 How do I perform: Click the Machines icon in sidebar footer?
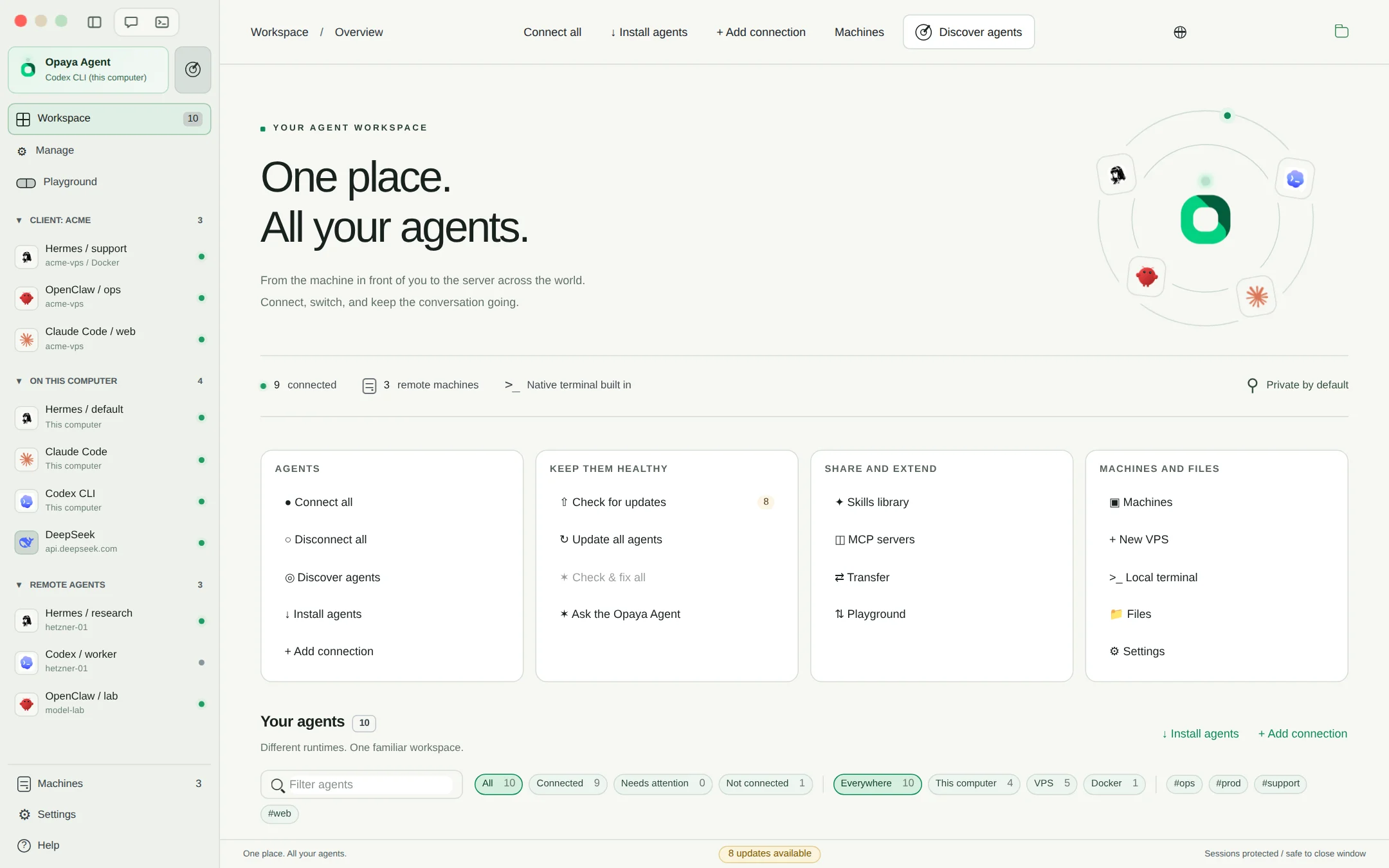[x=24, y=784]
